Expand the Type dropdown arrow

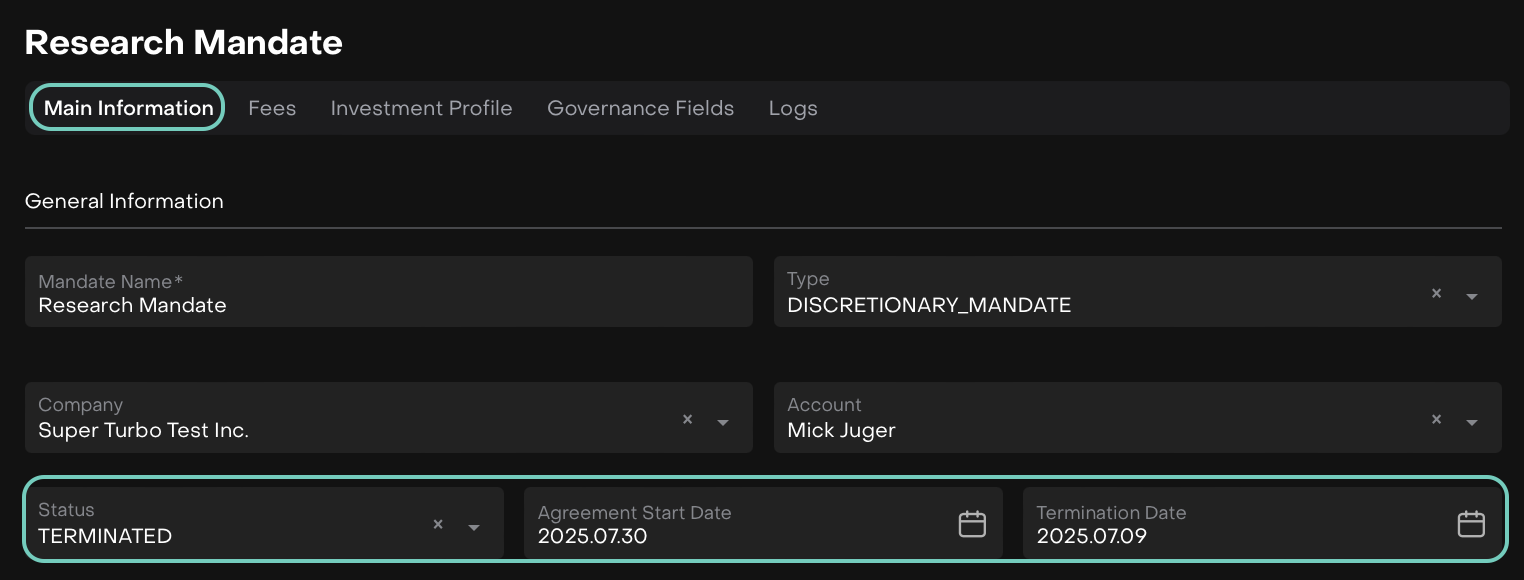(x=1472, y=296)
